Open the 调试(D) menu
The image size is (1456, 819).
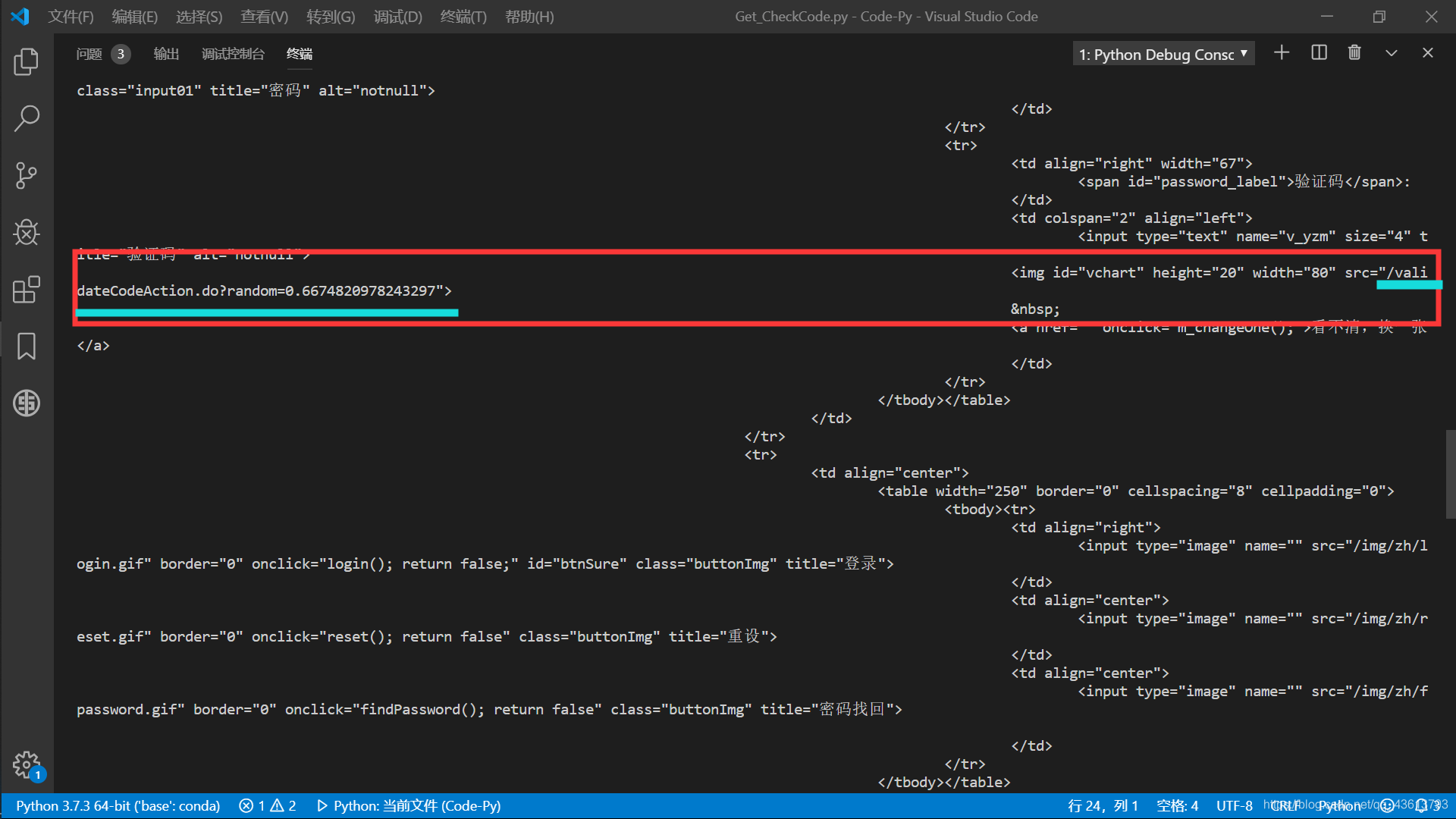[x=397, y=17]
